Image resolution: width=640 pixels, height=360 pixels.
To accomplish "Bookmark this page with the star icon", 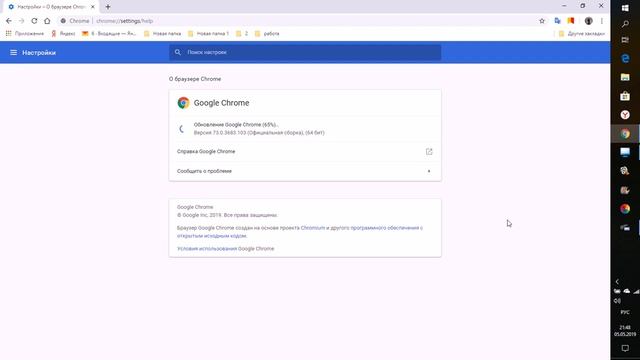I will 542,21.
